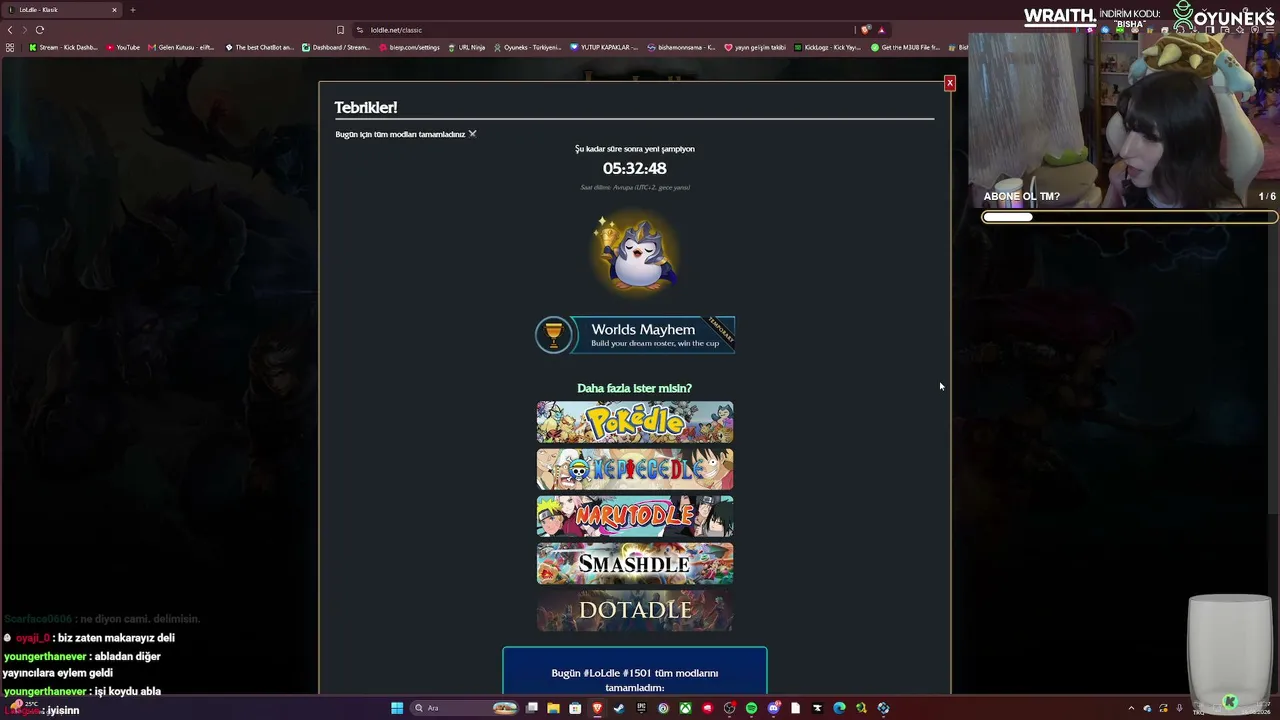Viewport: 1280px width, 720px height.
Task: Open The best ChatBot bookmark
Action: [260, 47]
